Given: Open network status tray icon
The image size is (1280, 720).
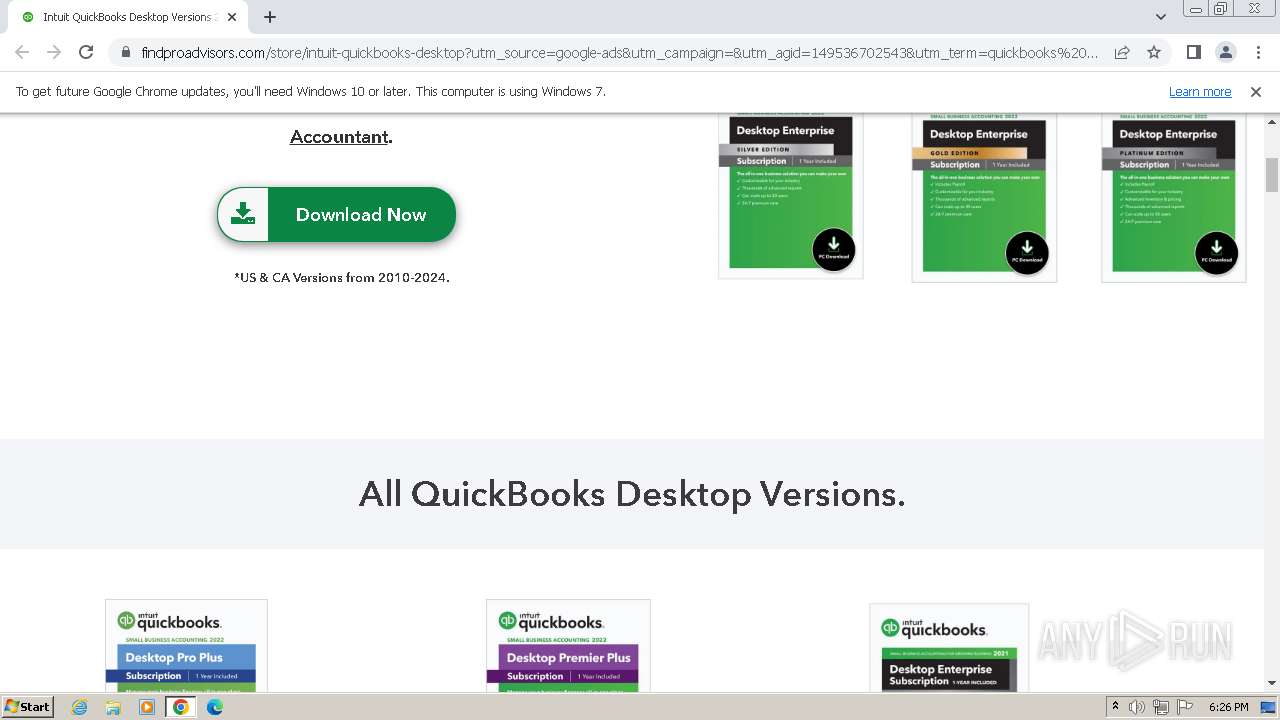Looking at the screenshot, I should click(1160, 707).
